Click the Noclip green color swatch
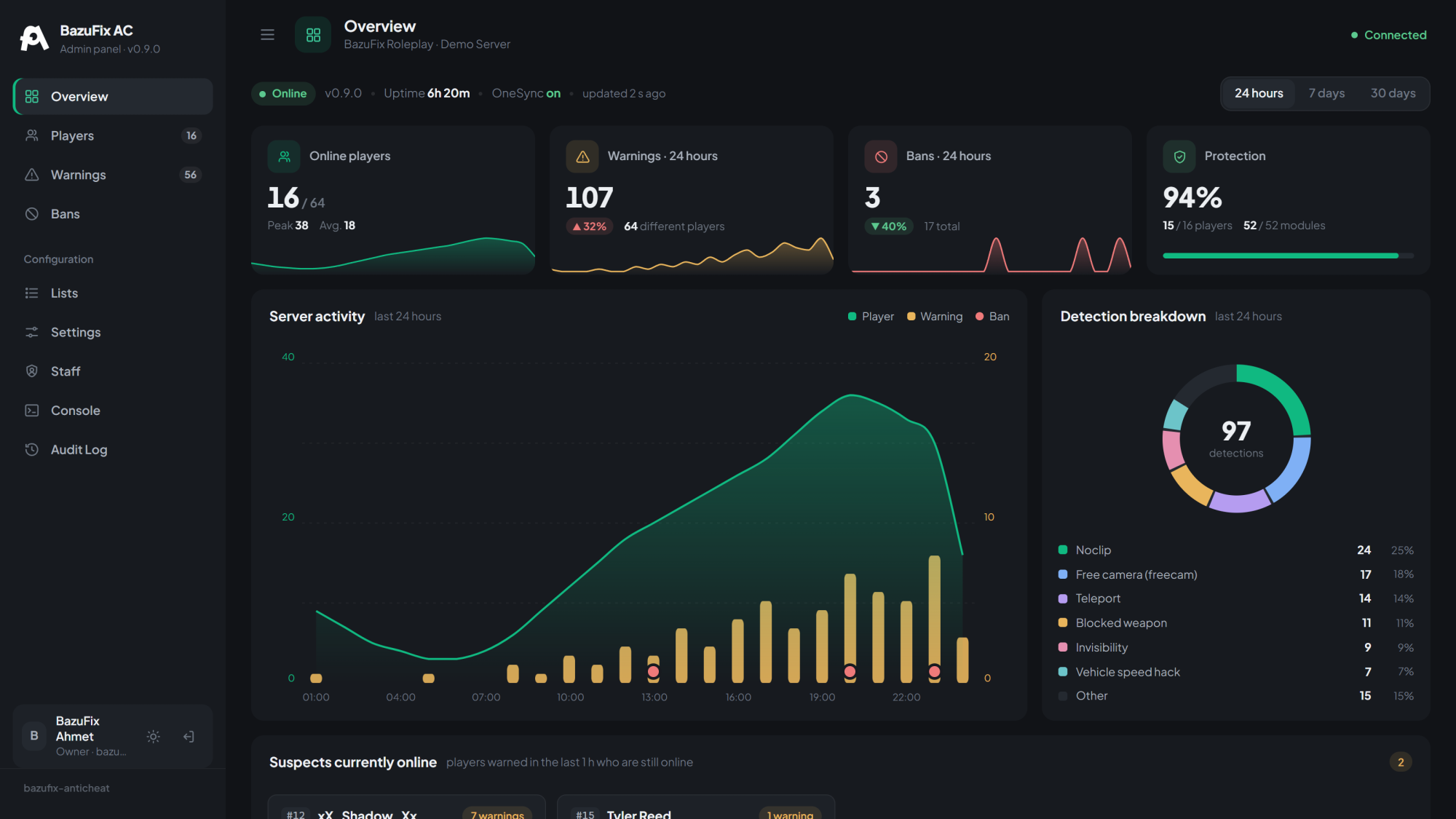Image resolution: width=1456 pixels, height=819 pixels. coord(1063,550)
